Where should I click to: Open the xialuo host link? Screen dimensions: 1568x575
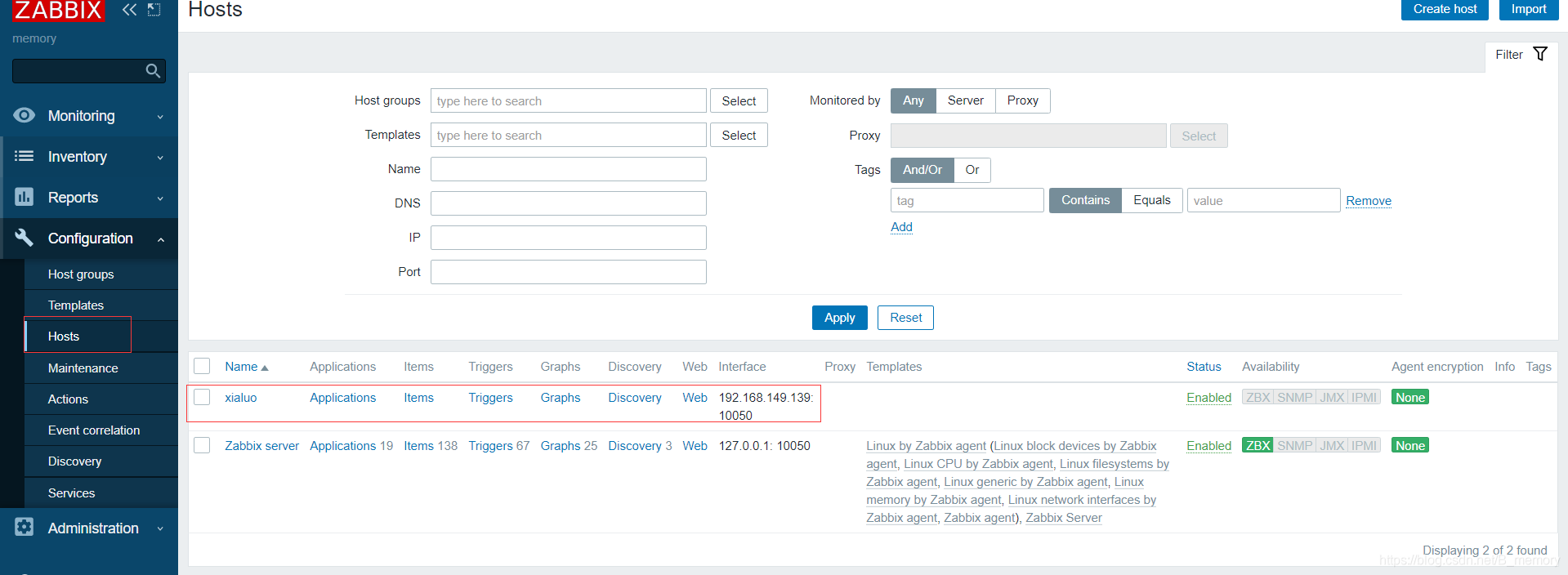click(x=240, y=398)
